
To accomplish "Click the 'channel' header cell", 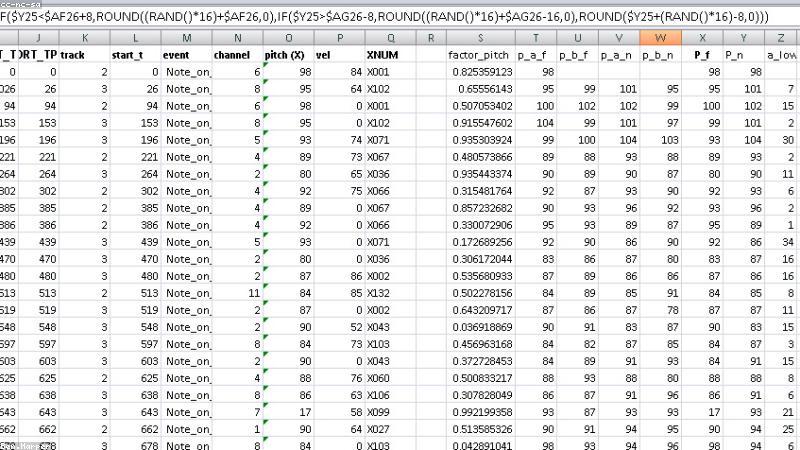I will click(x=238, y=55).
